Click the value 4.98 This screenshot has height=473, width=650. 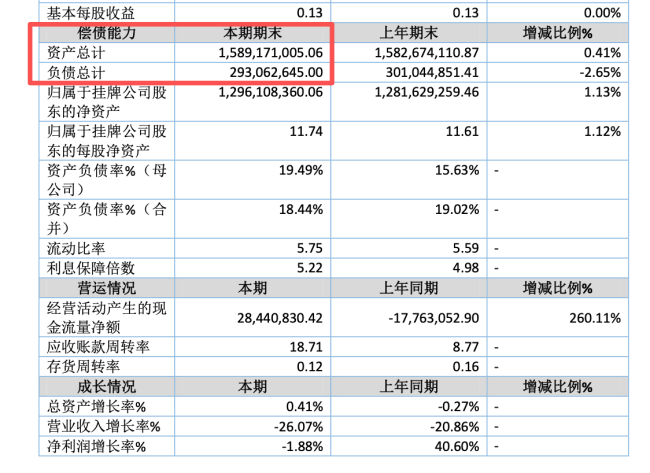point(466,268)
